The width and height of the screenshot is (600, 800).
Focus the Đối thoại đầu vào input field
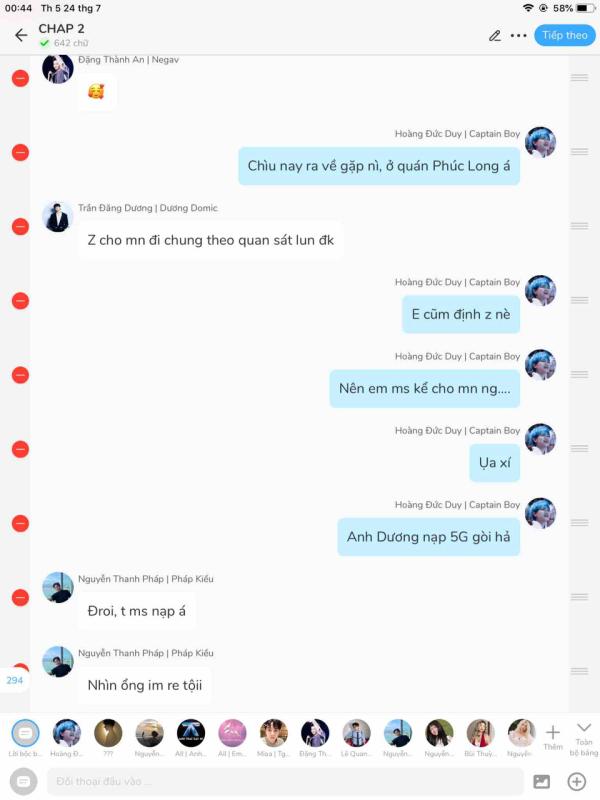point(286,781)
